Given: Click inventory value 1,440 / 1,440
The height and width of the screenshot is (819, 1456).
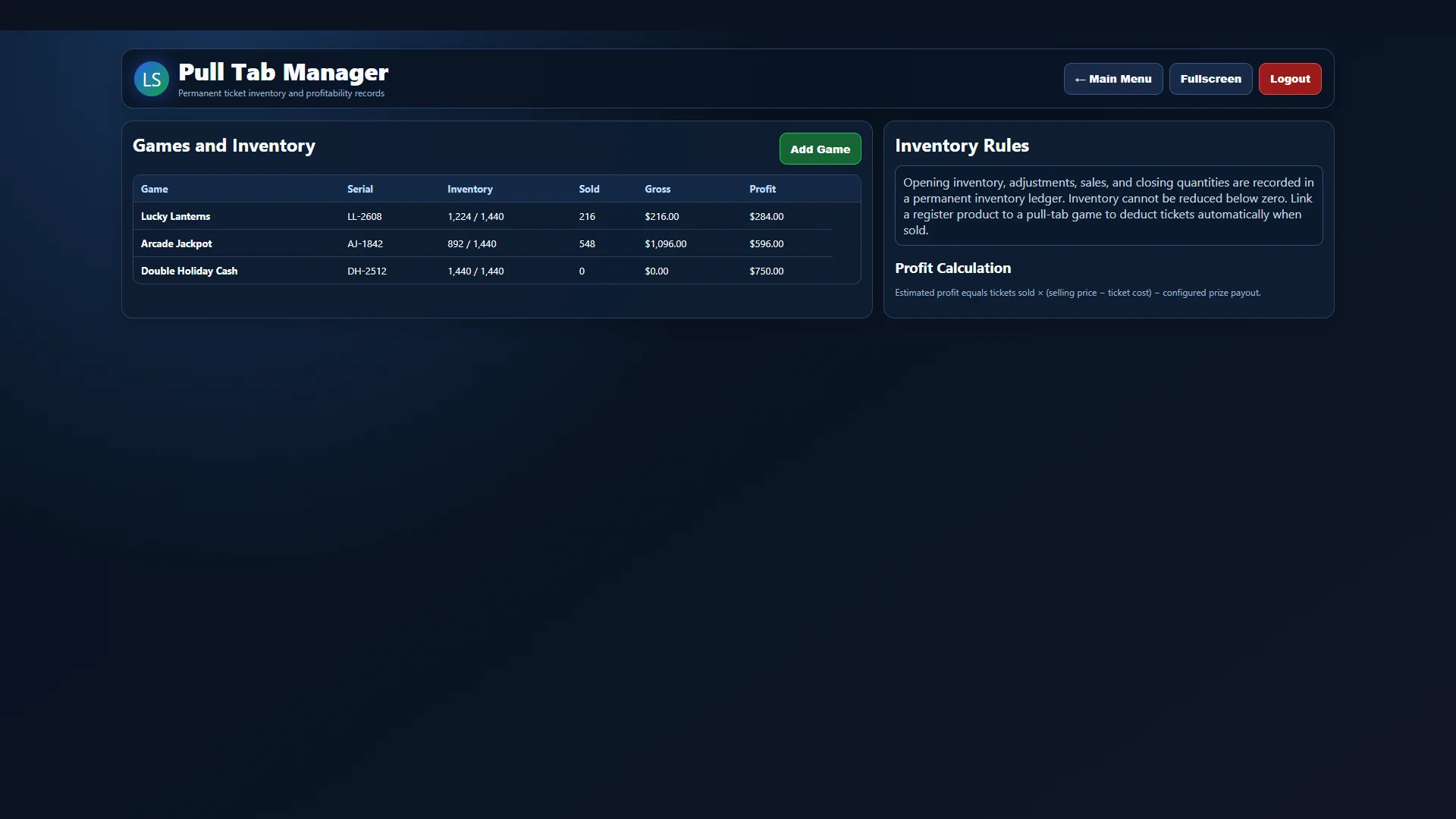Looking at the screenshot, I should coord(475,271).
